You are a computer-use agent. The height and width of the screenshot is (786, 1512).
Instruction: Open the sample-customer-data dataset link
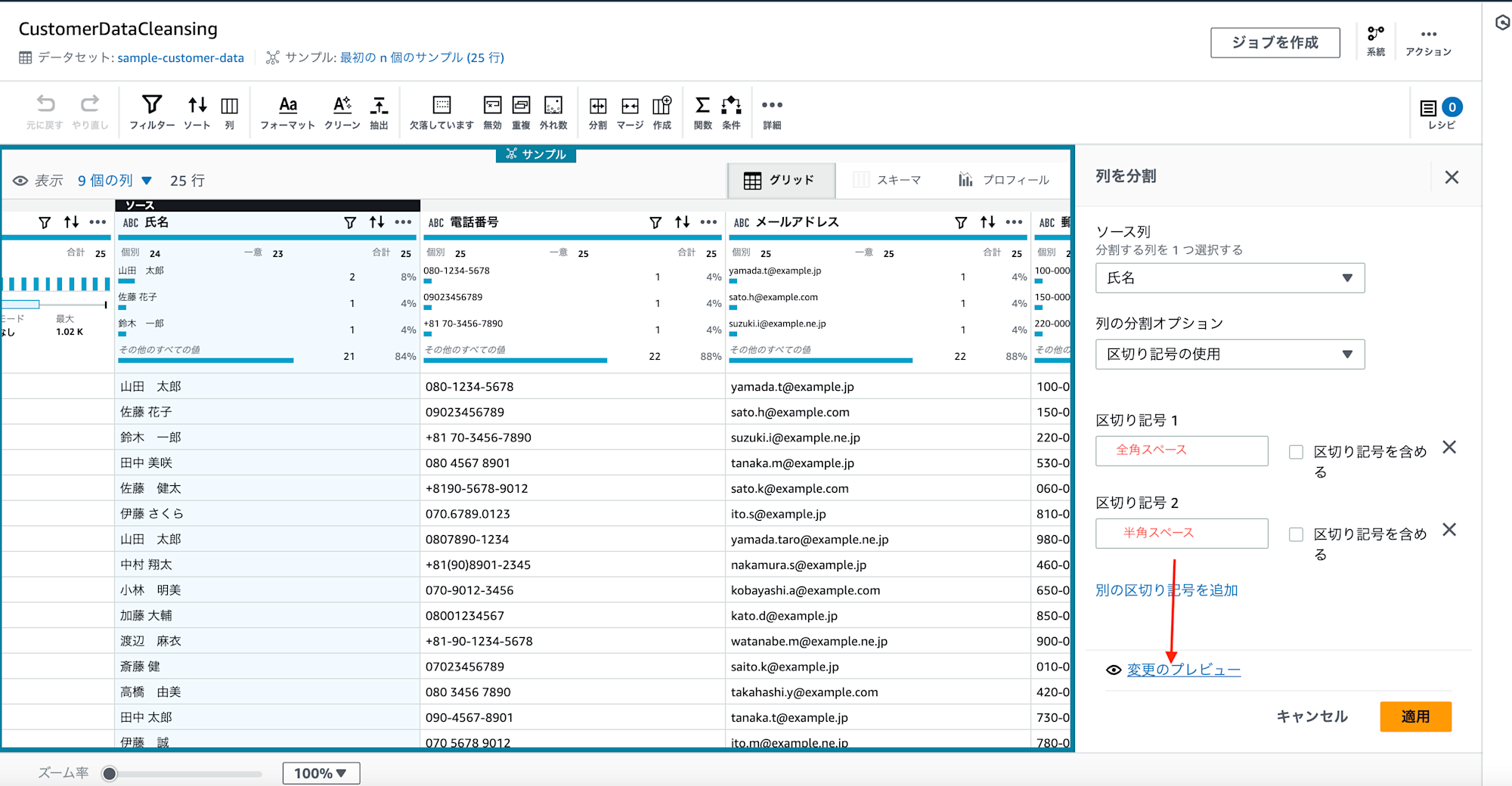pyautogui.click(x=181, y=57)
